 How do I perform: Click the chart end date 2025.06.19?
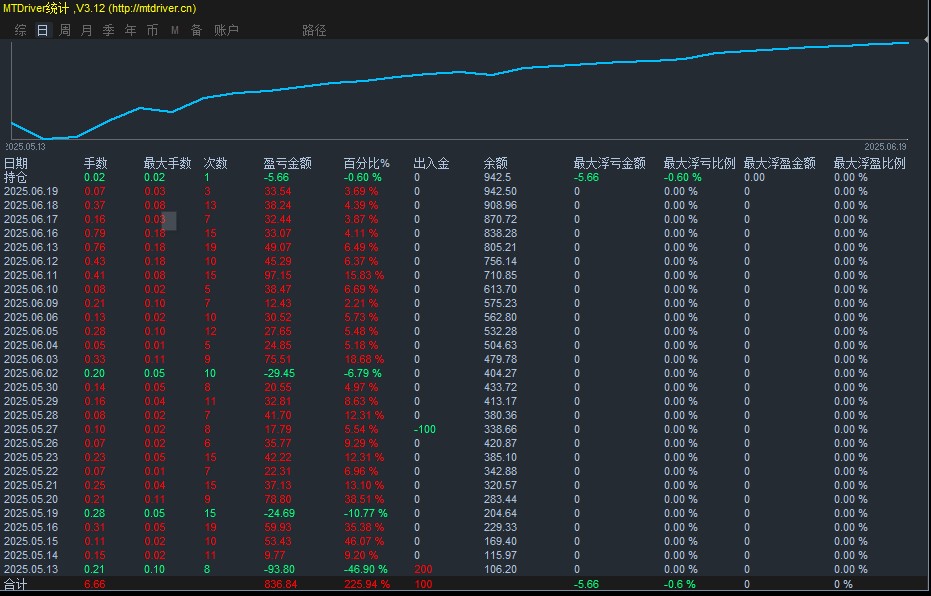pyautogui.click(x=885, y=147)
